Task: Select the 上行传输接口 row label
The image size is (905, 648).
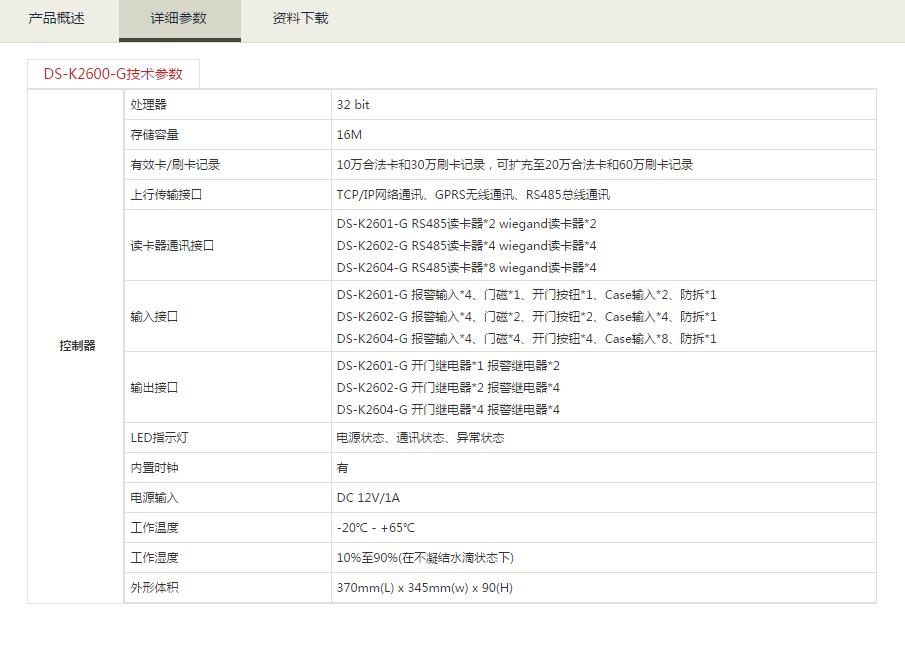Action: pos(166,195)
